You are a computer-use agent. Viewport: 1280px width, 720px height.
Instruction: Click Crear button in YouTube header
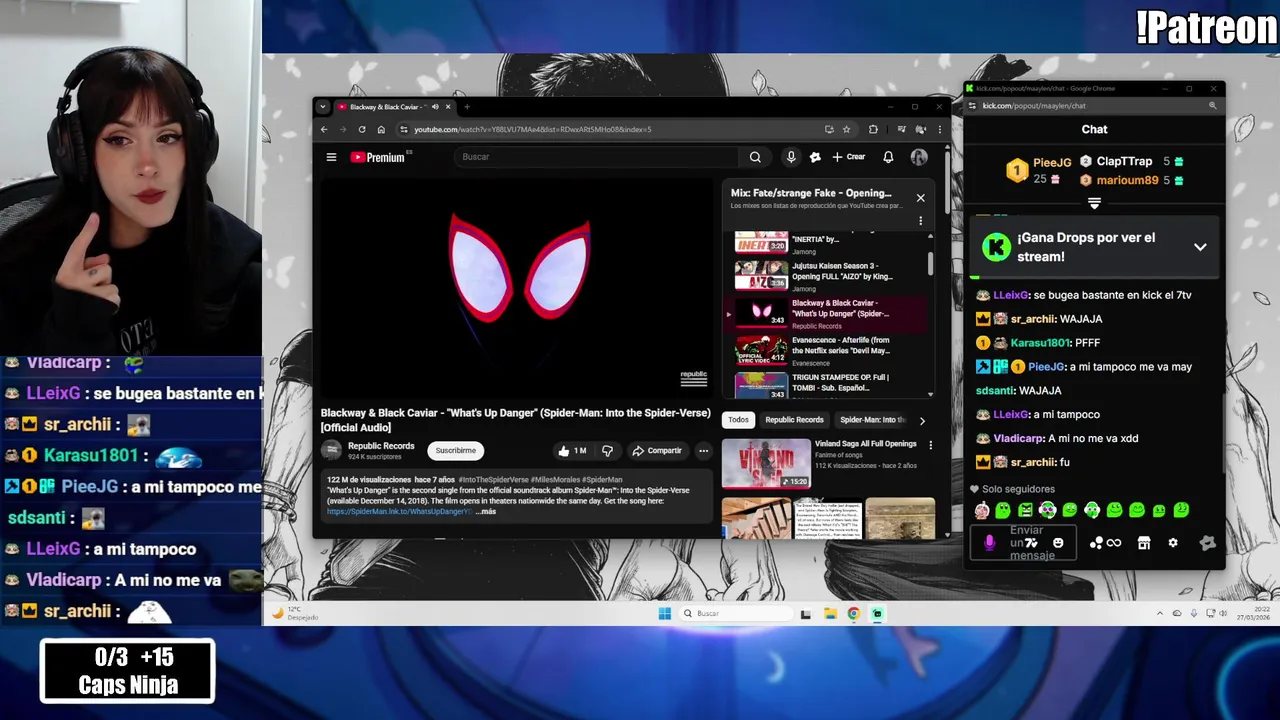tap(849, 157)
